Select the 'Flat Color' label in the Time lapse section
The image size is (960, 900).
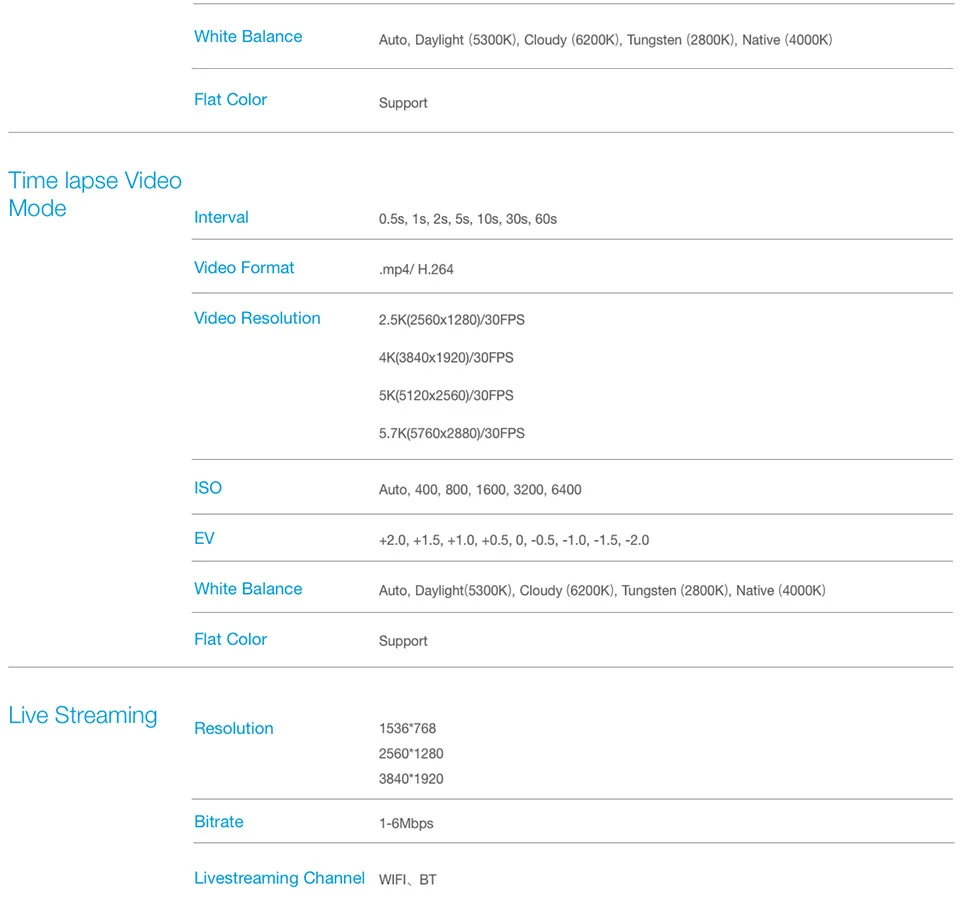pos(230,639)
